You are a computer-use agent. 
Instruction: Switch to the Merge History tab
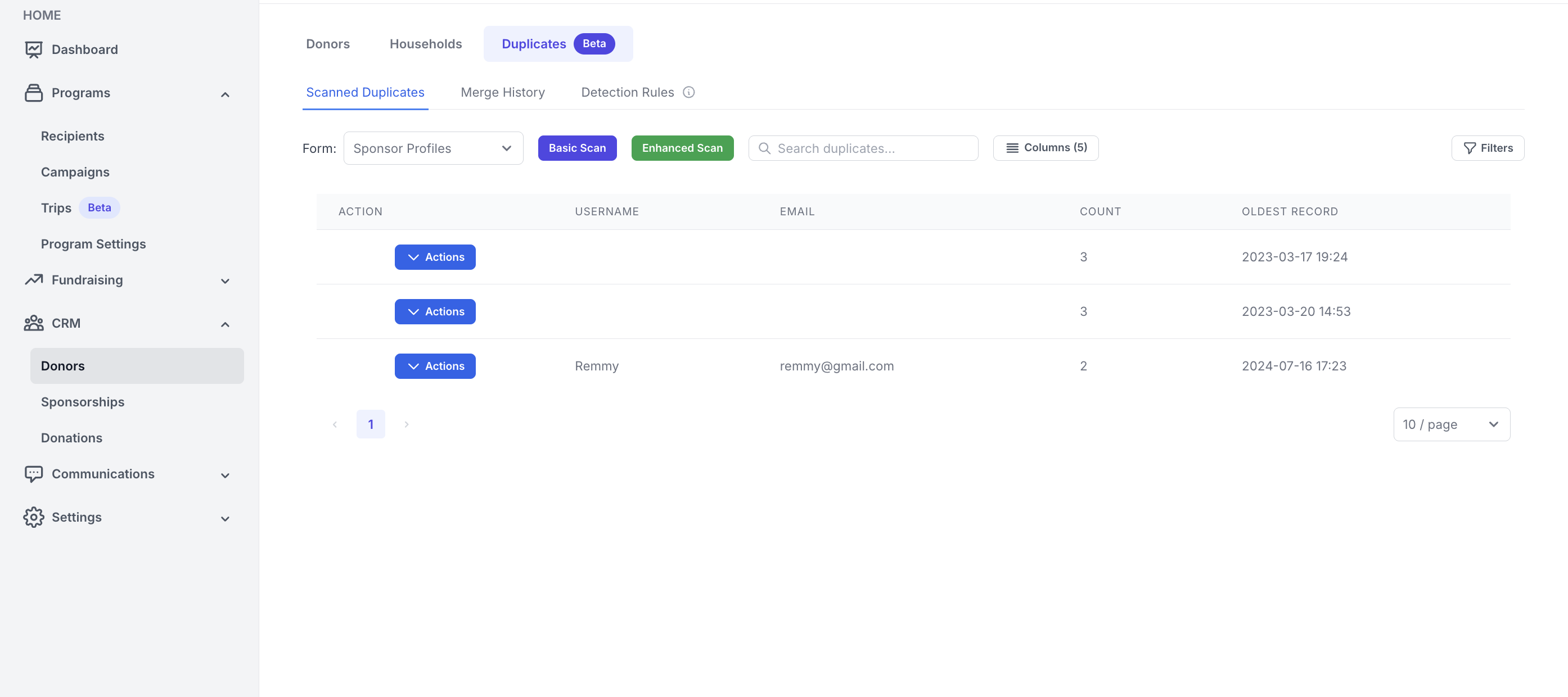click(502, 92)
